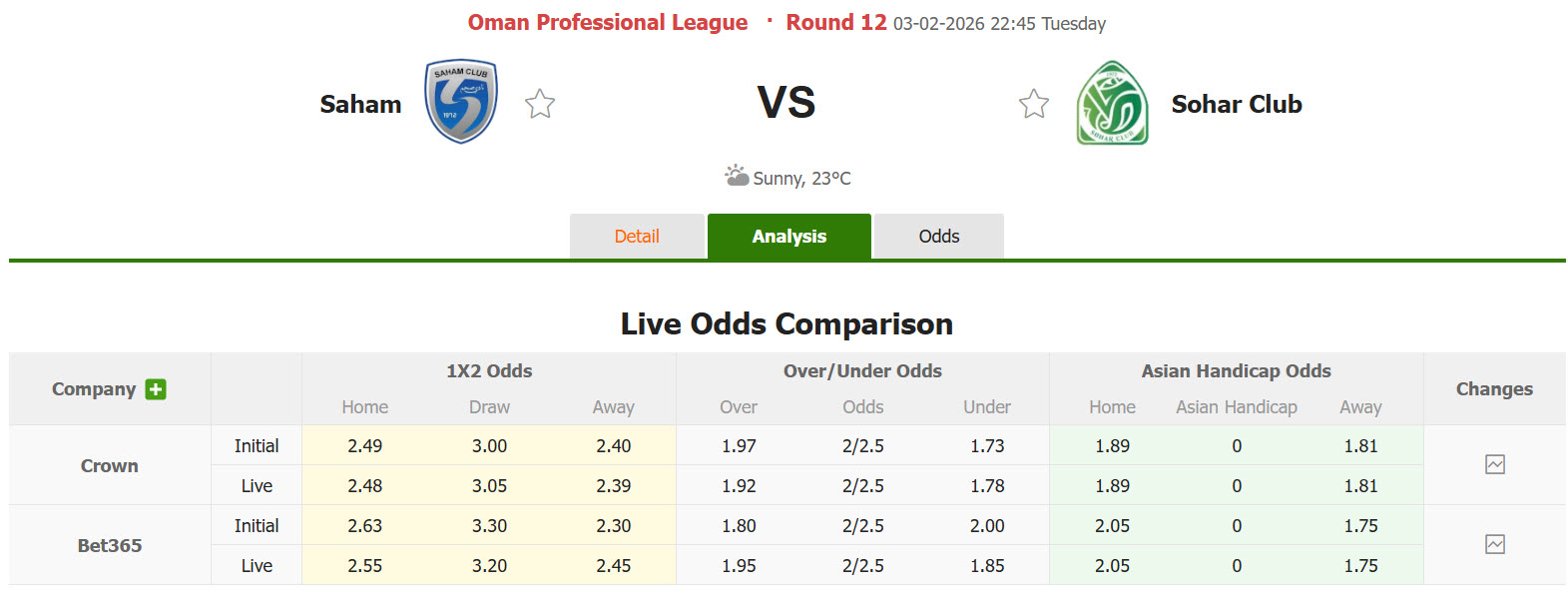
Task: Select Bet365 company row label
Action: click(110, 545)
